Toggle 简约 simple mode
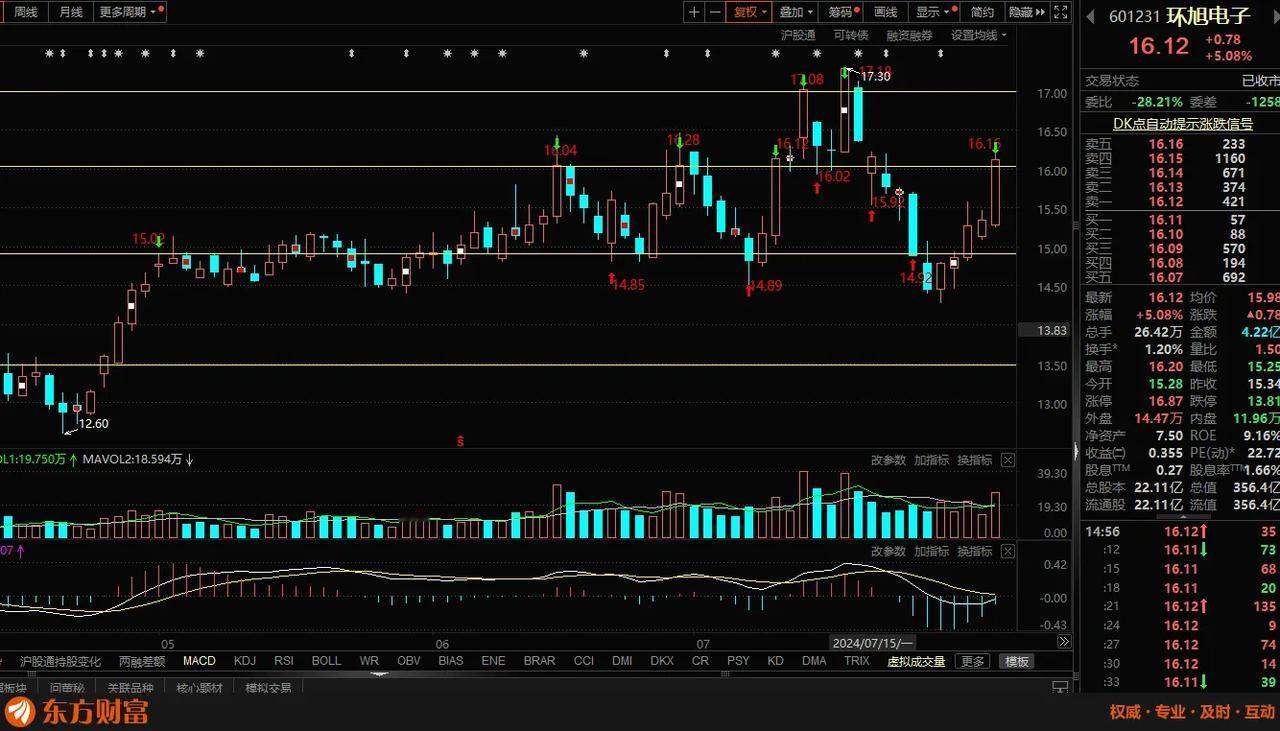The width and height of the screenshot is (1280, 731). point(983,12)
